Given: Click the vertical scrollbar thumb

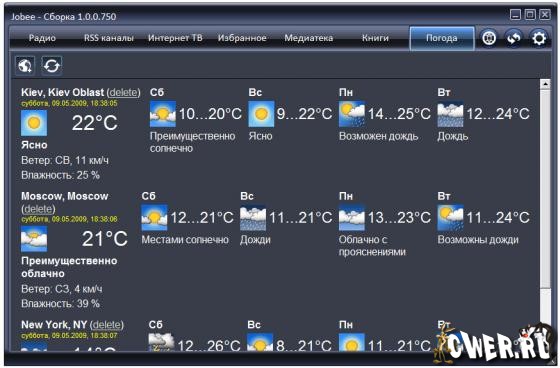Looking at the screenshot, I should pyautogui.click(x=545, y=189).
